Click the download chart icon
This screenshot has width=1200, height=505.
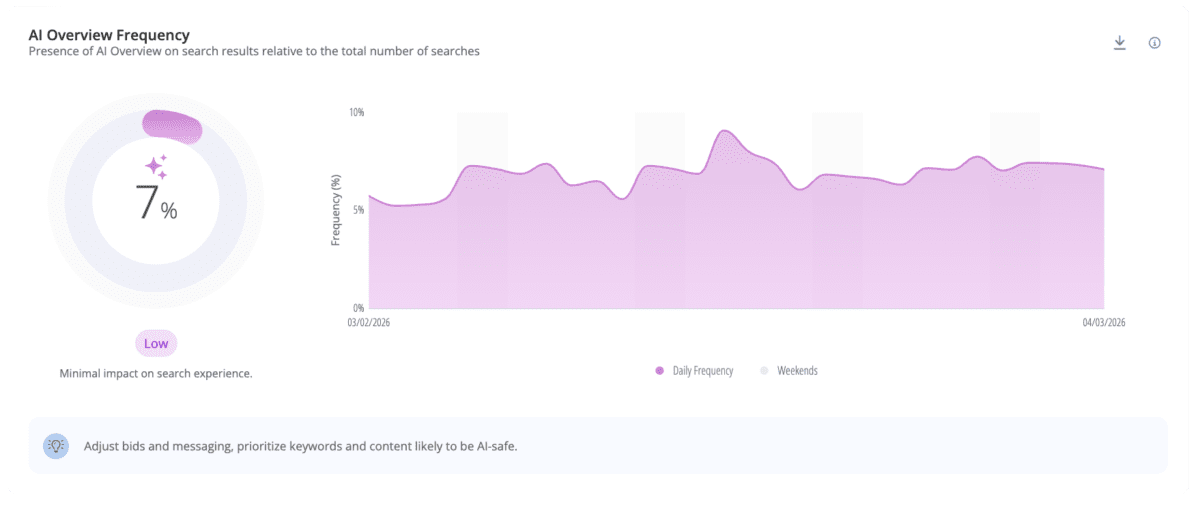1120,43
